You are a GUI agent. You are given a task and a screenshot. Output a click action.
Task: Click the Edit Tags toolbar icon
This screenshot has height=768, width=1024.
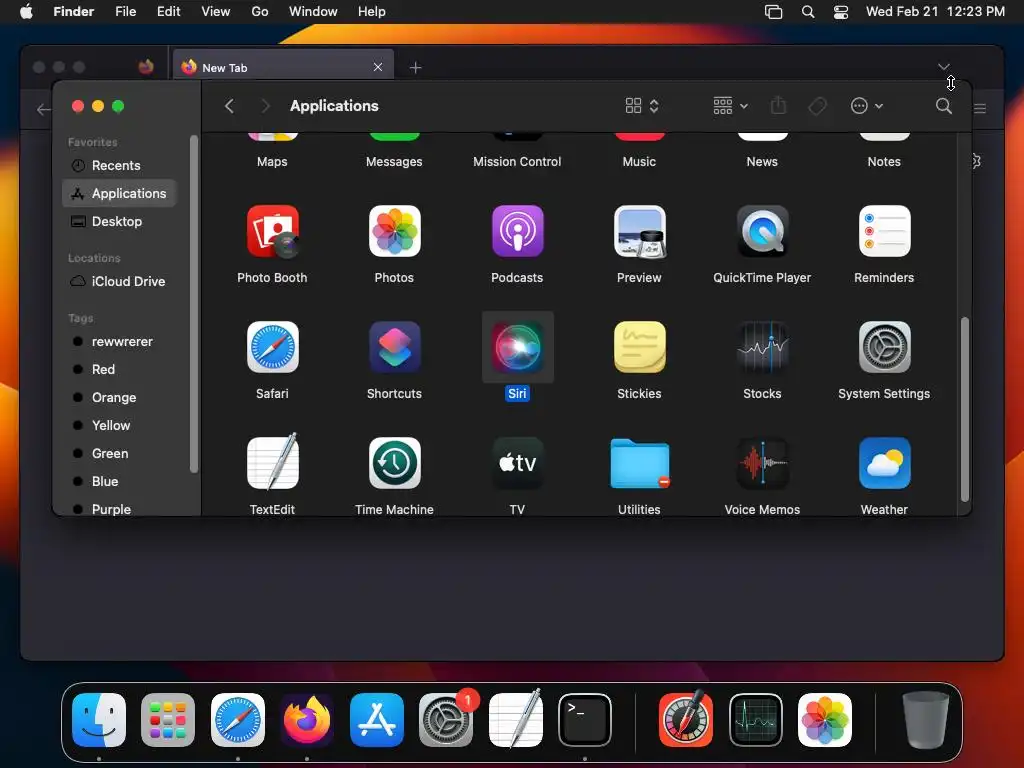(817, 106)
